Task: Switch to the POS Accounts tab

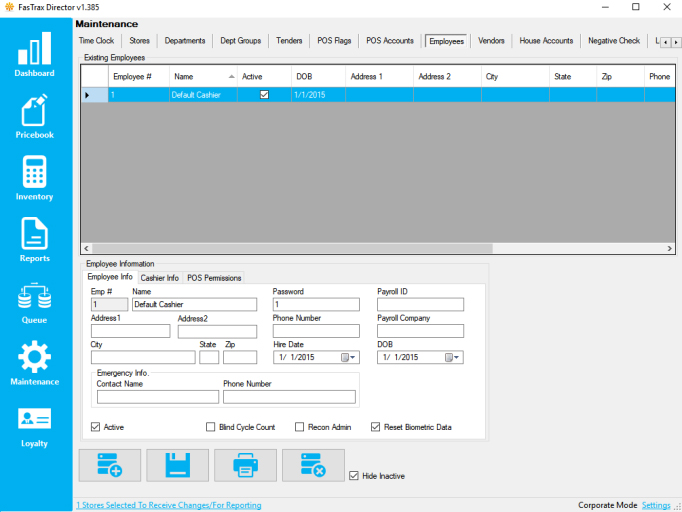Action: 390,41
